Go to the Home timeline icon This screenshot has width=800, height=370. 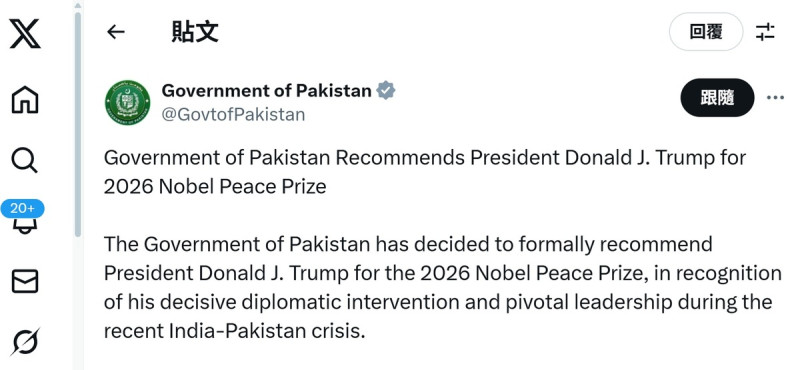click(24, 99)
